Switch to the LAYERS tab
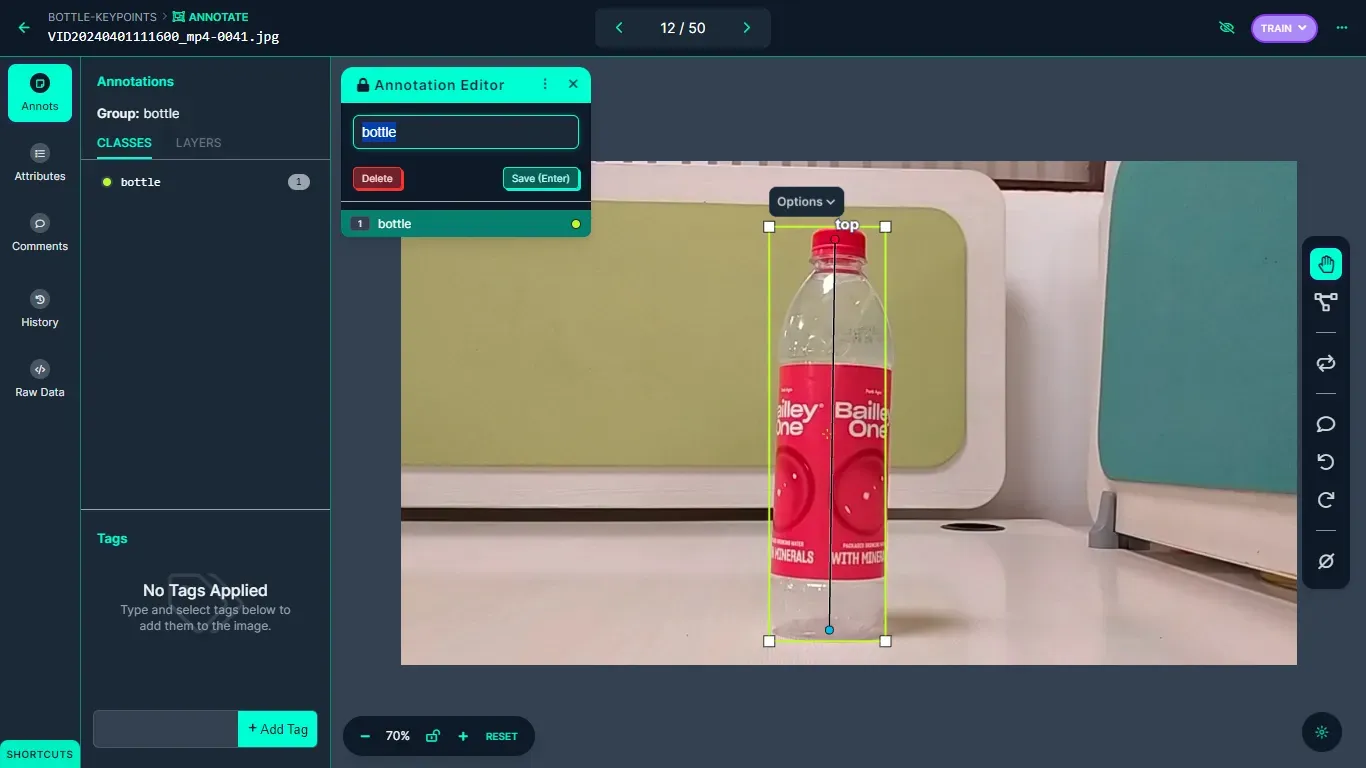1366x768 pixels. pos(197,143)
